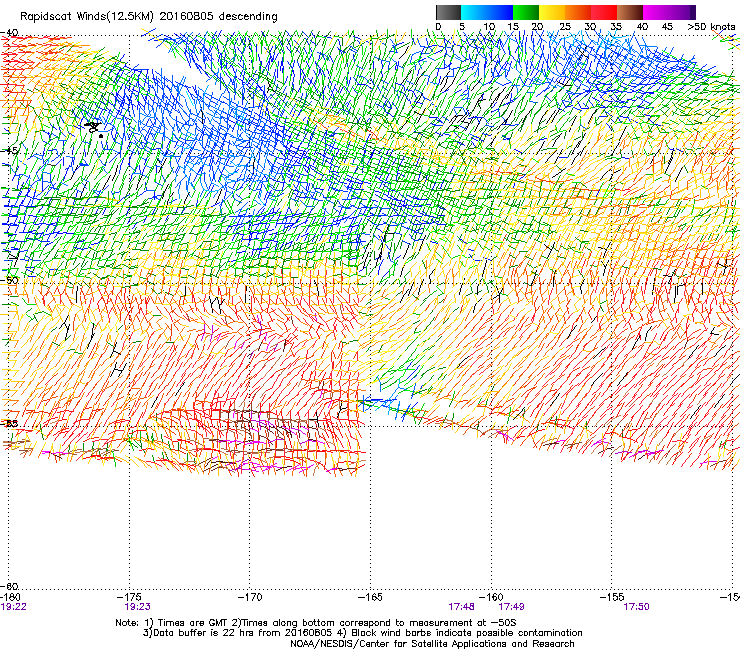740x650 pixels.
Task: Click the magenta 40-45 knot color bar segment
Action: (x=656, y=12)
